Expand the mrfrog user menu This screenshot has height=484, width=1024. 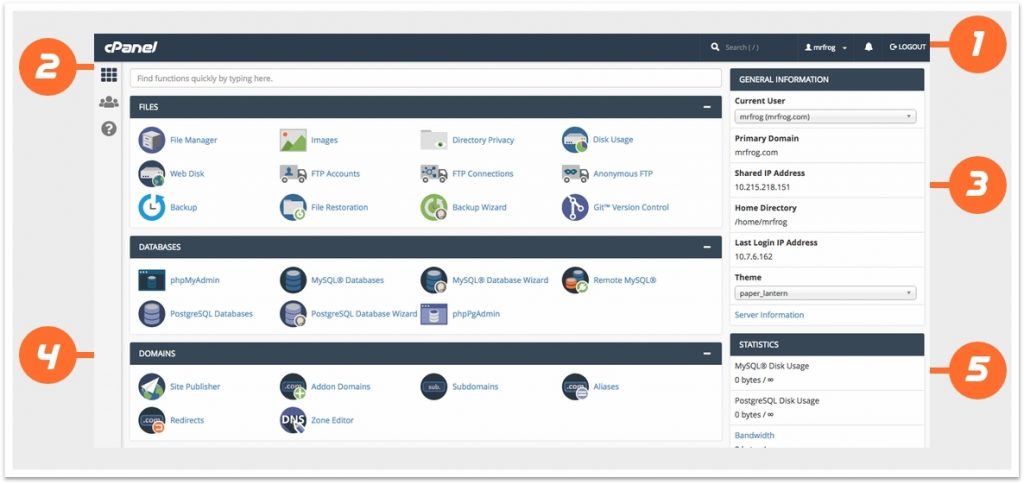tap(826, 47)
